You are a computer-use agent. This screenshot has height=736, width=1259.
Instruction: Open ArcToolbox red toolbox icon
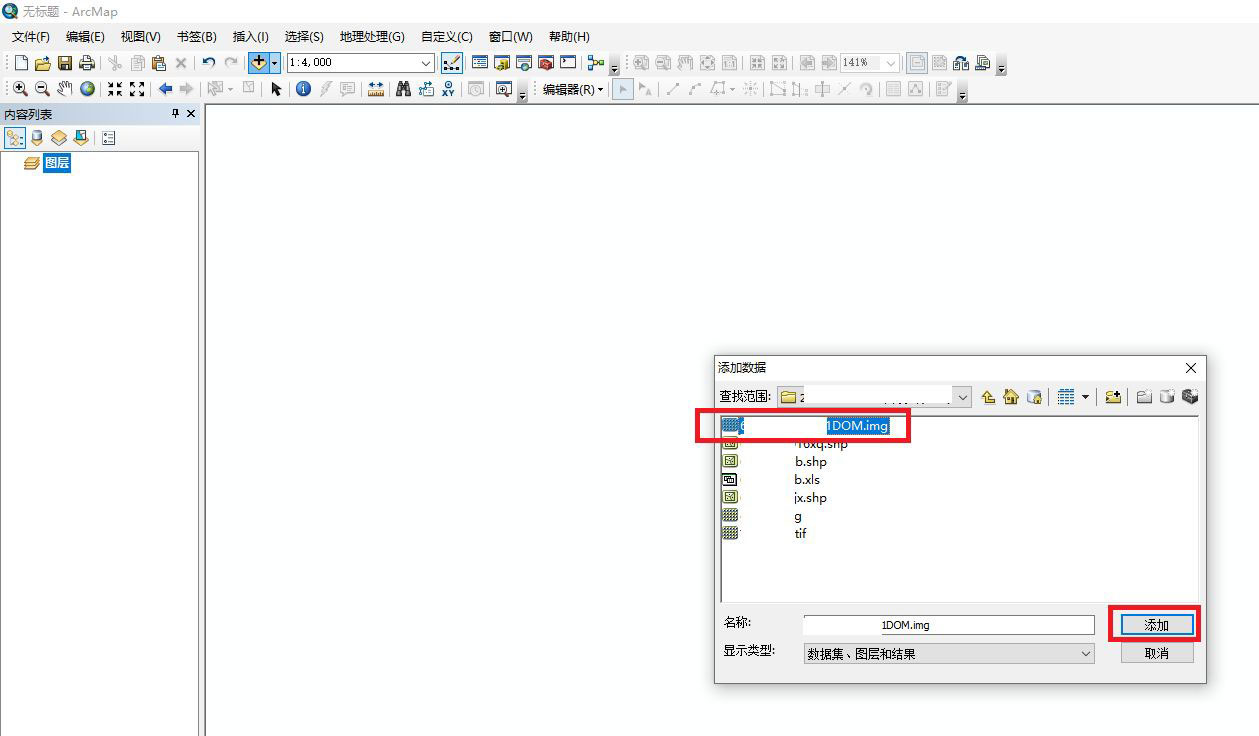pyautogui.click(x=546, y=63)
